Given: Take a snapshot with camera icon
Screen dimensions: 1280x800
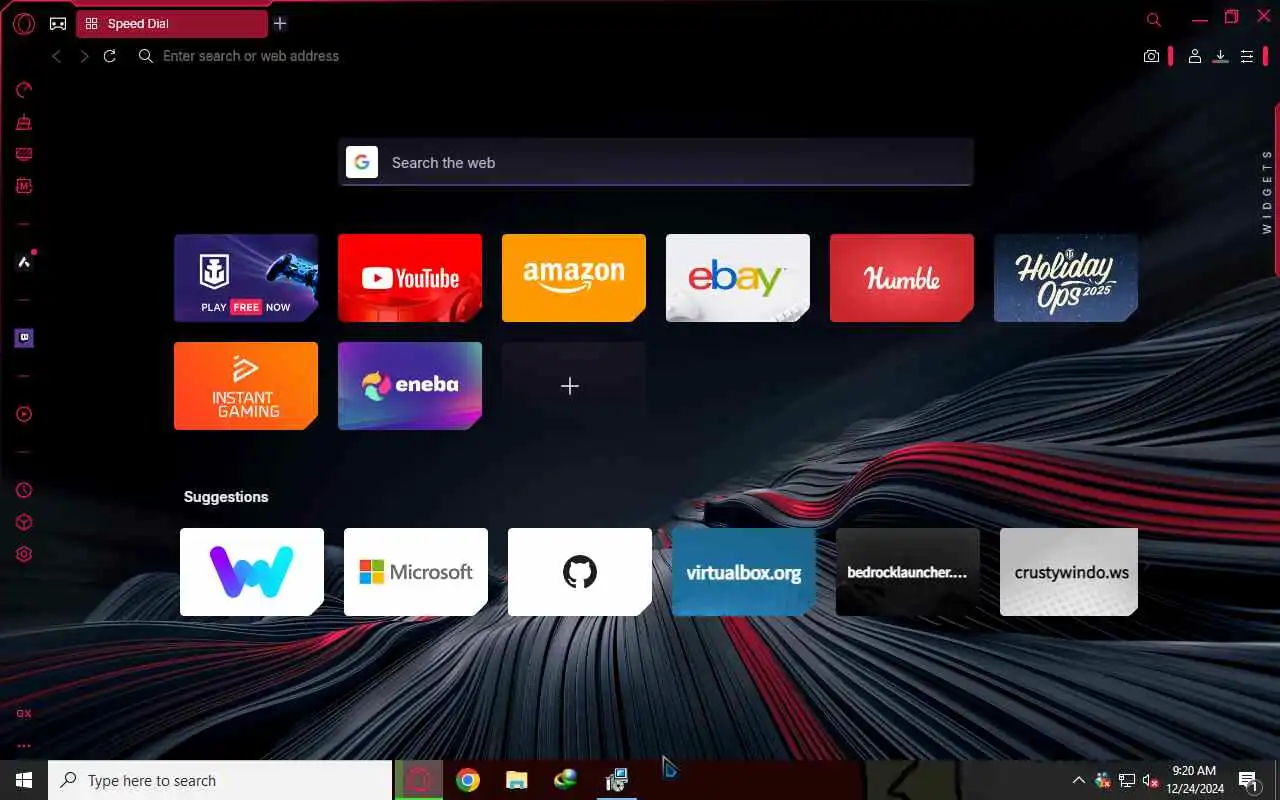Looking at the screenshot, I should 1152,57.
